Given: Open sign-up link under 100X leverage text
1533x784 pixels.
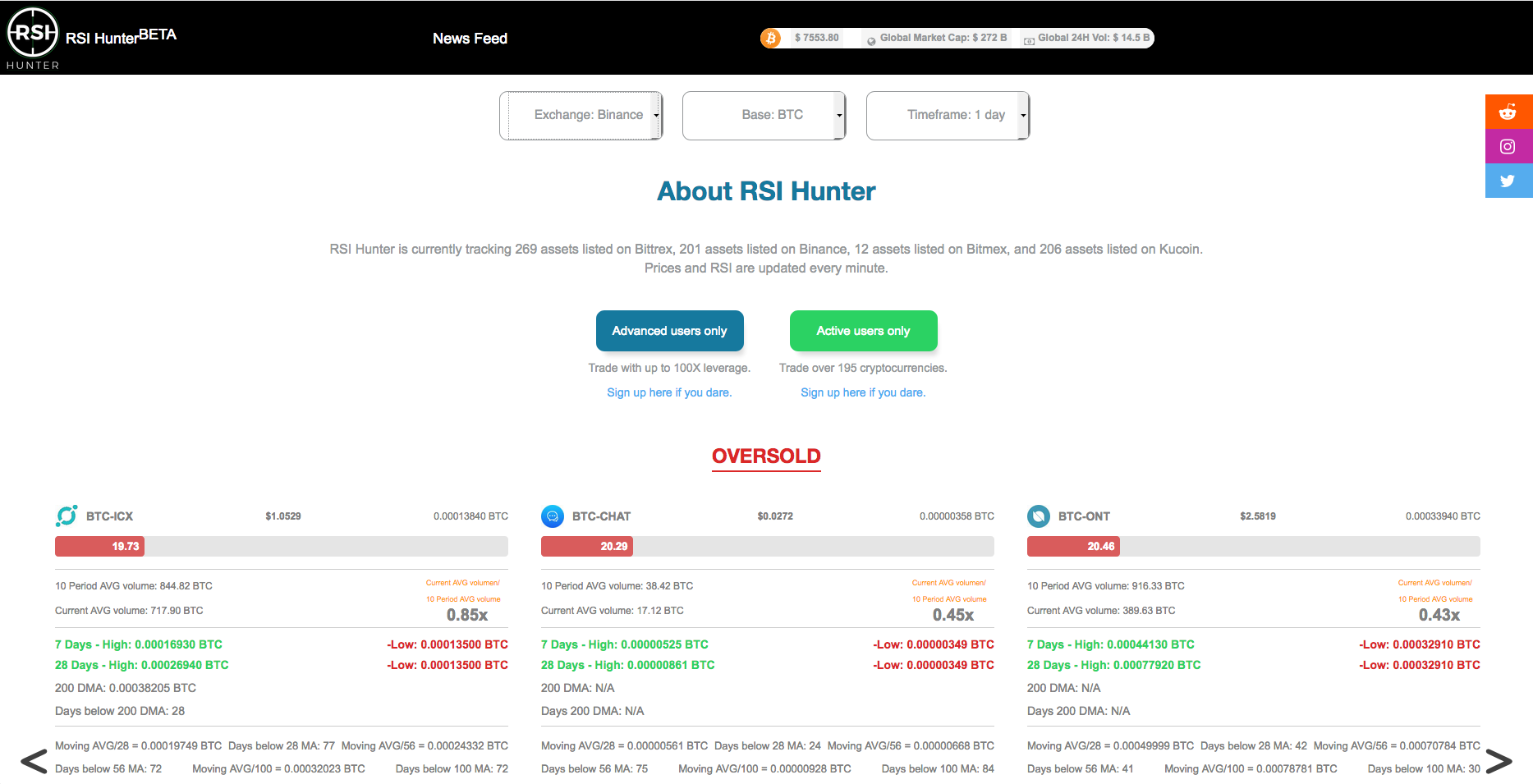Looking at the screenshot, I should click(669, 392).
